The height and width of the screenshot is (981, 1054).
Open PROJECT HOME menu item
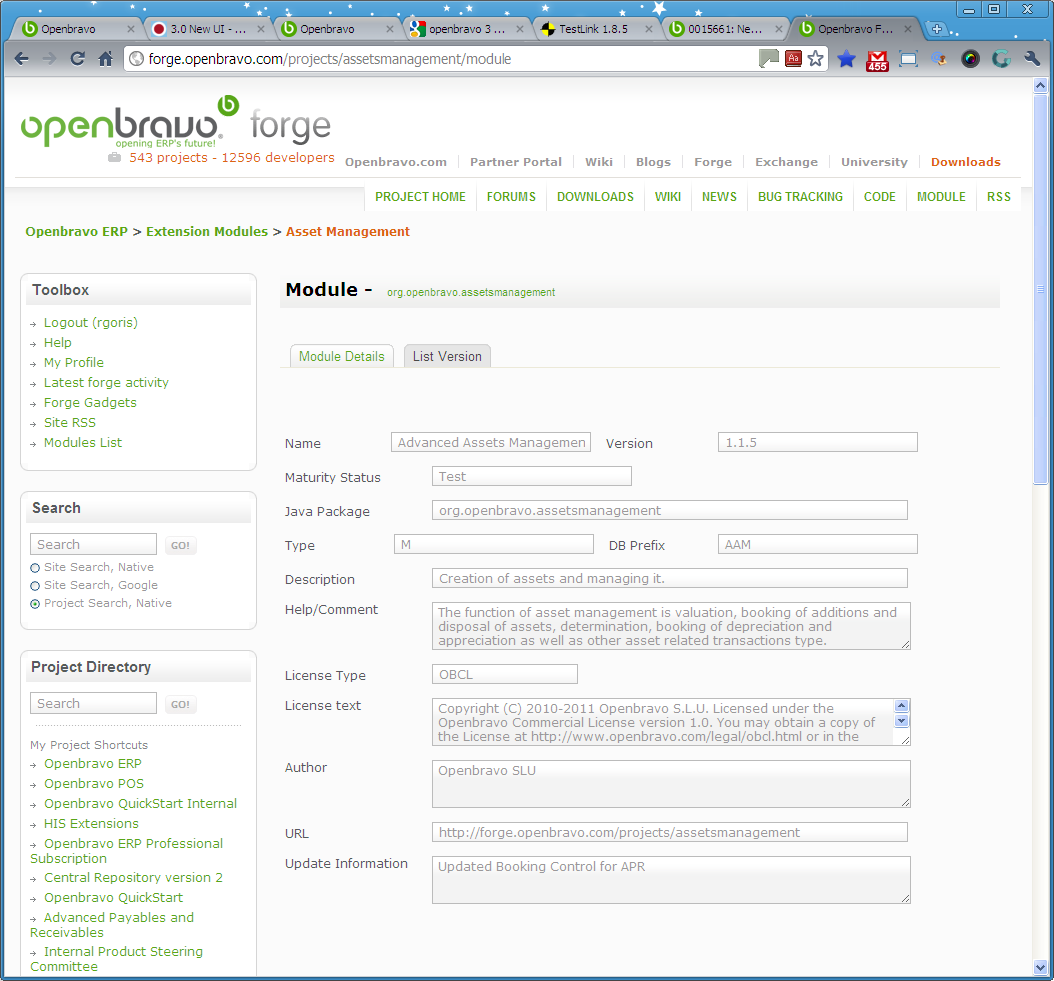420,196
